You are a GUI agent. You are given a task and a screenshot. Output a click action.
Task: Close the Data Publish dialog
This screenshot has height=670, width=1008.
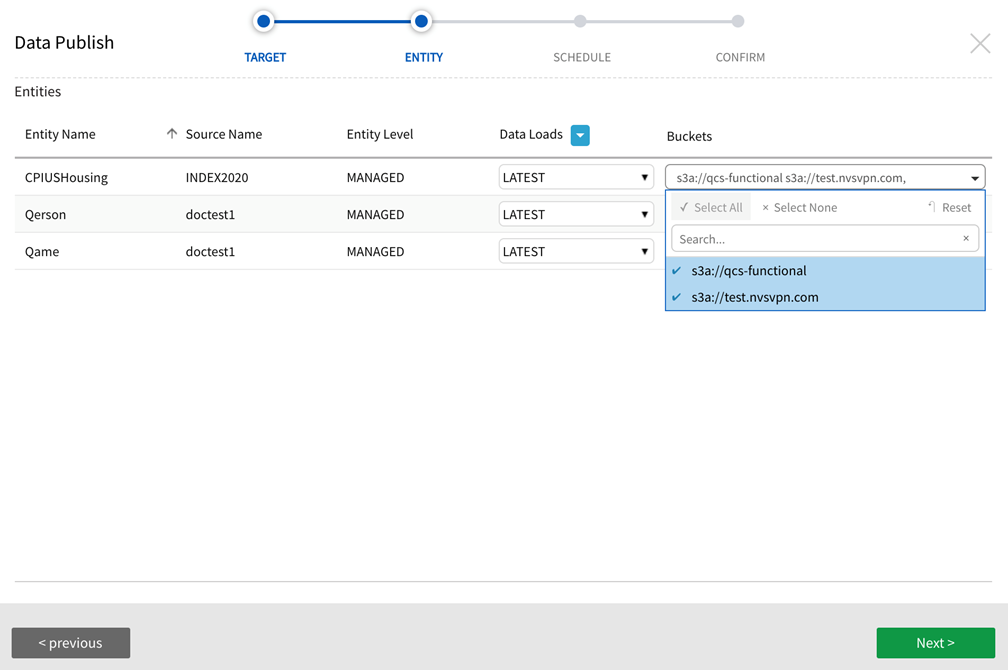[980, 43]
